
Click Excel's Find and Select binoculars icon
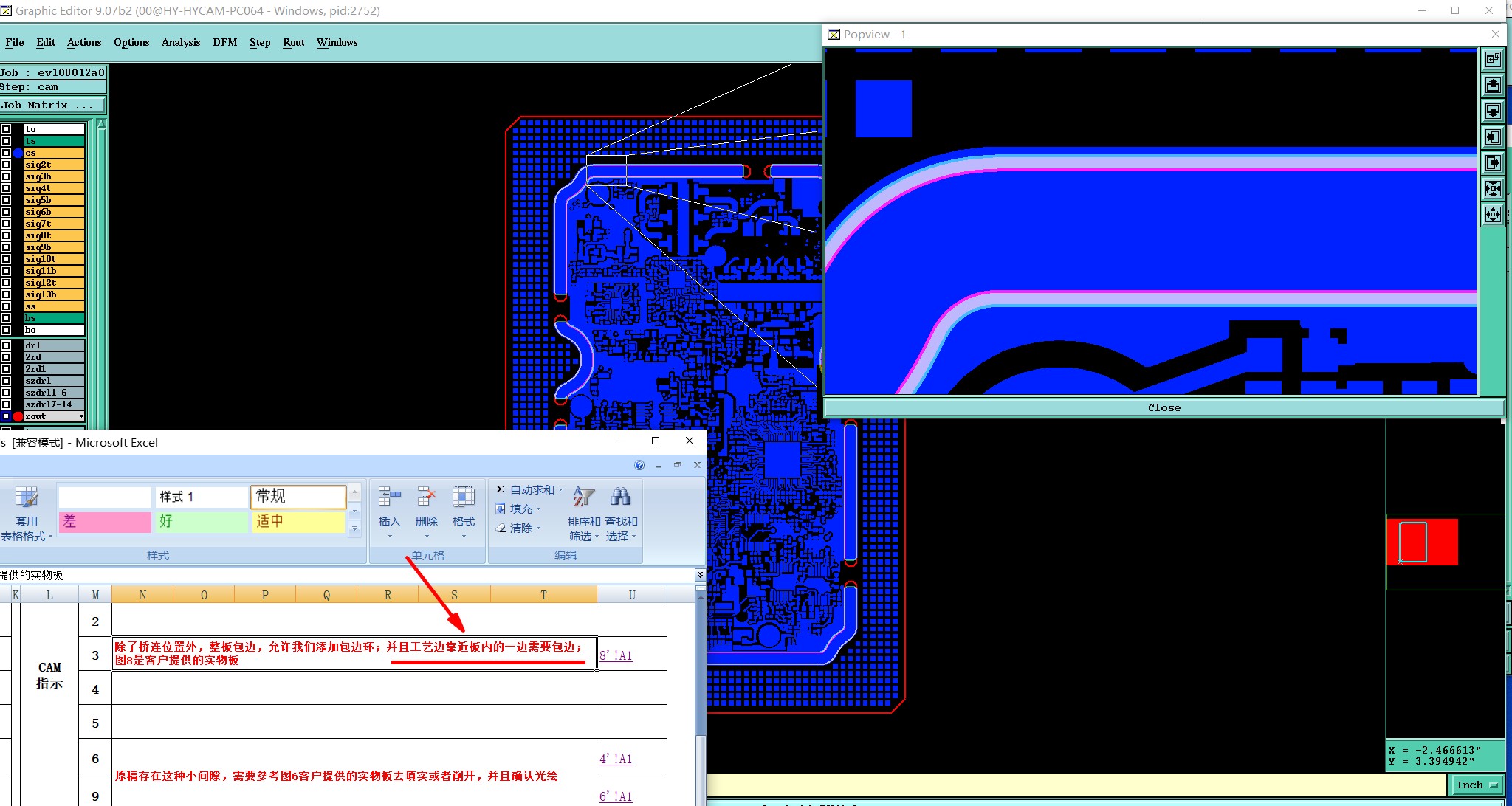[621, 497]
